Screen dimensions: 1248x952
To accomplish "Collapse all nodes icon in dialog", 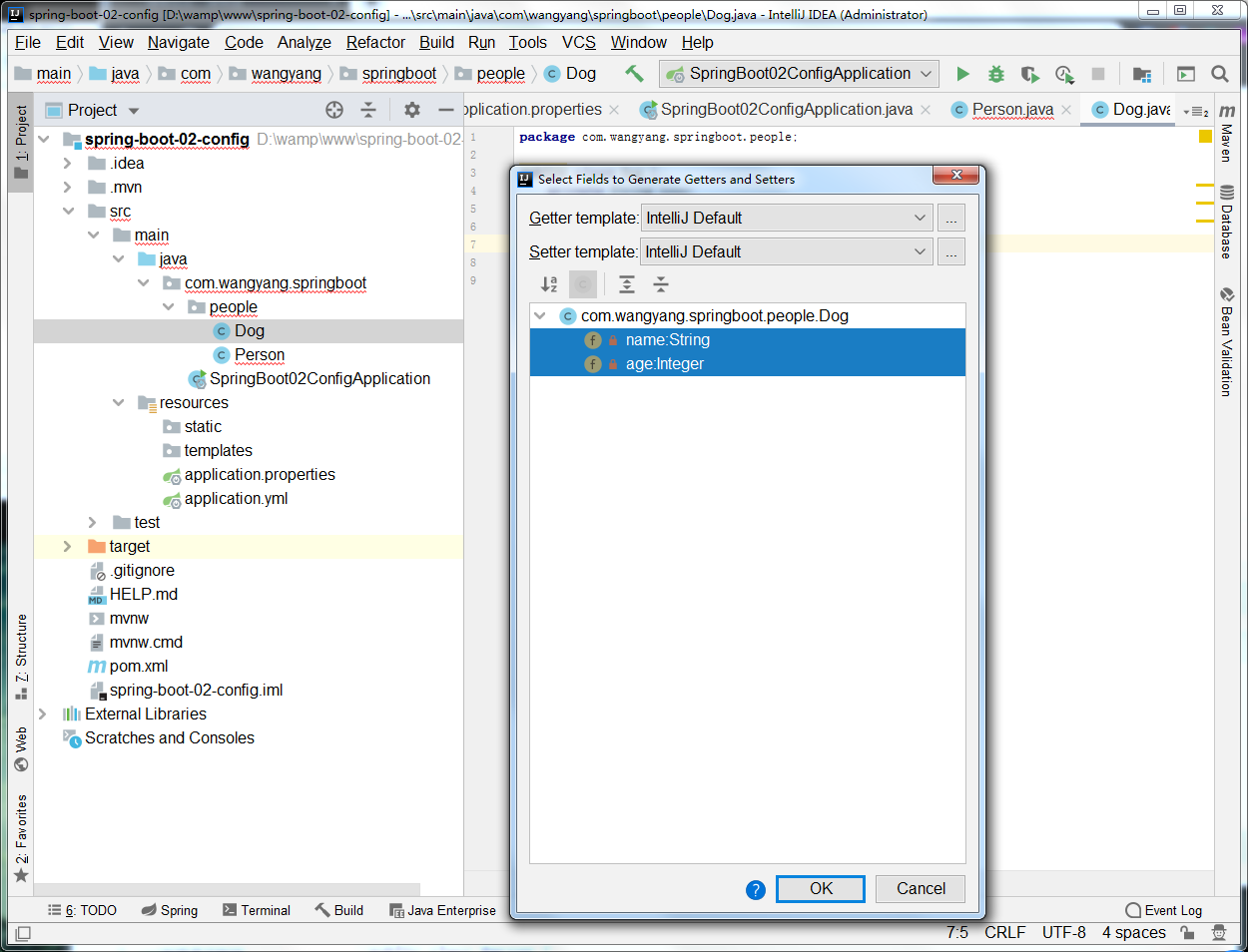I will coord(661,284).
